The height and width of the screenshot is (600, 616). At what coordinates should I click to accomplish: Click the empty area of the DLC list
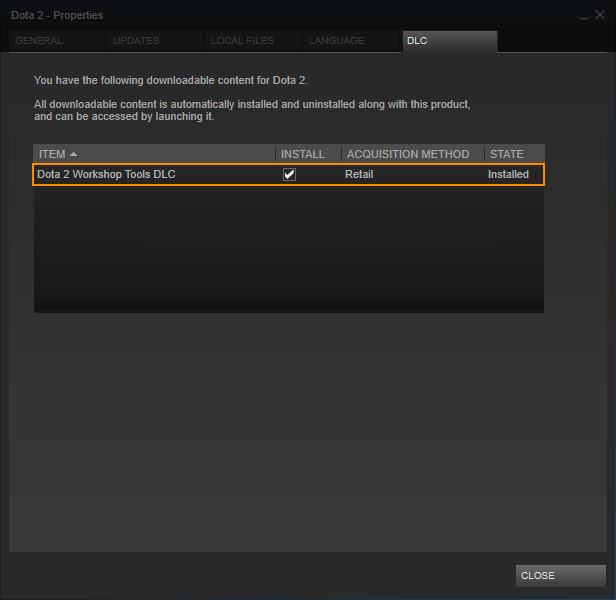coord(289,249)
